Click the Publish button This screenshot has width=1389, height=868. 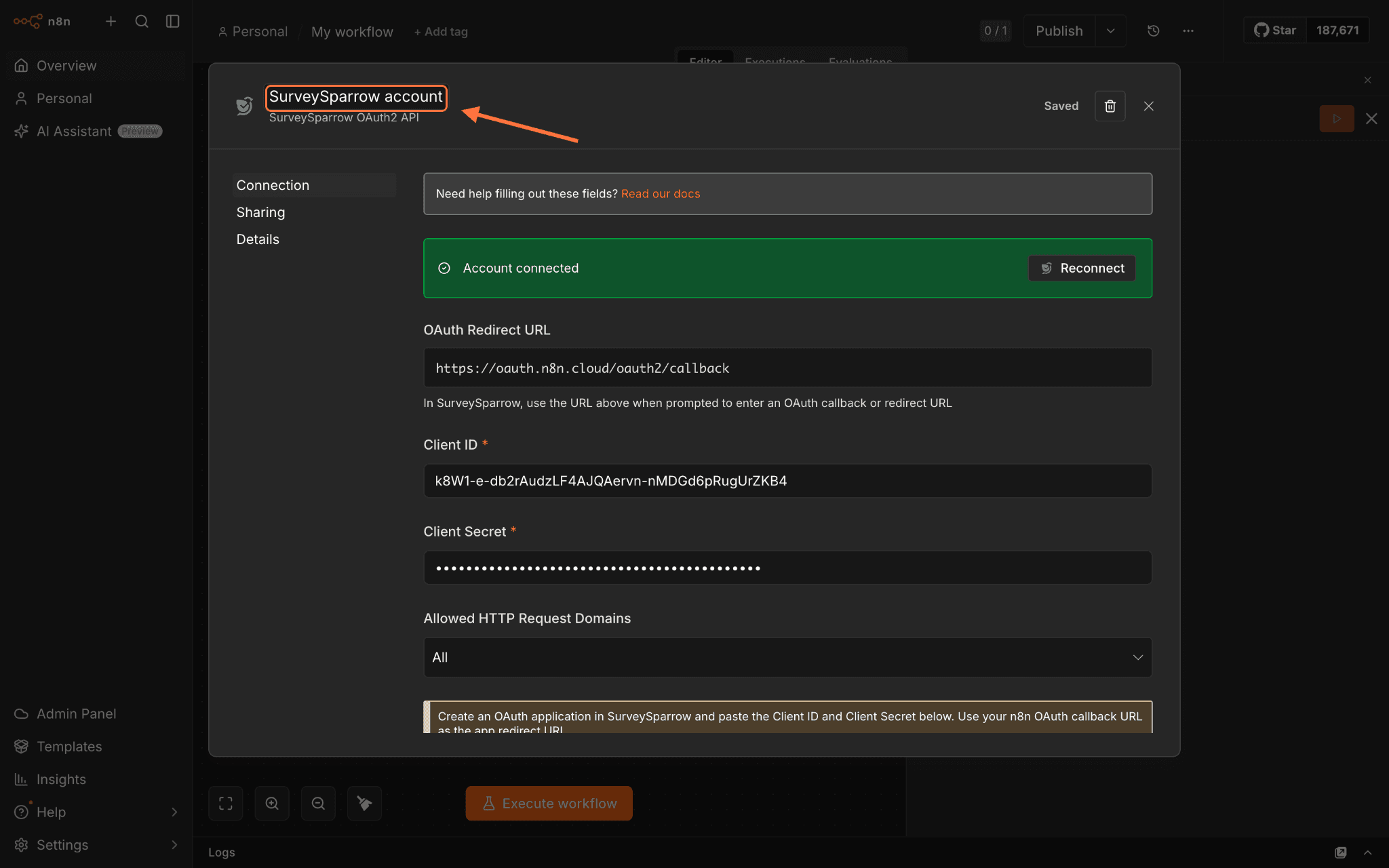(x=1059, y=31)
